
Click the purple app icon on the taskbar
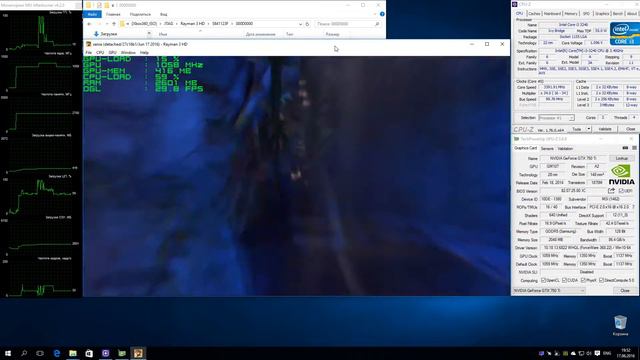click(105, 353)
